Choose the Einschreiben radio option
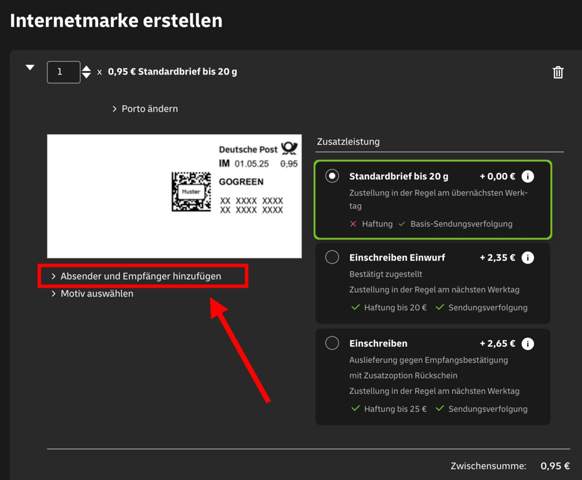The width and height of the screenshot is (582, 480). pos(332,343)
